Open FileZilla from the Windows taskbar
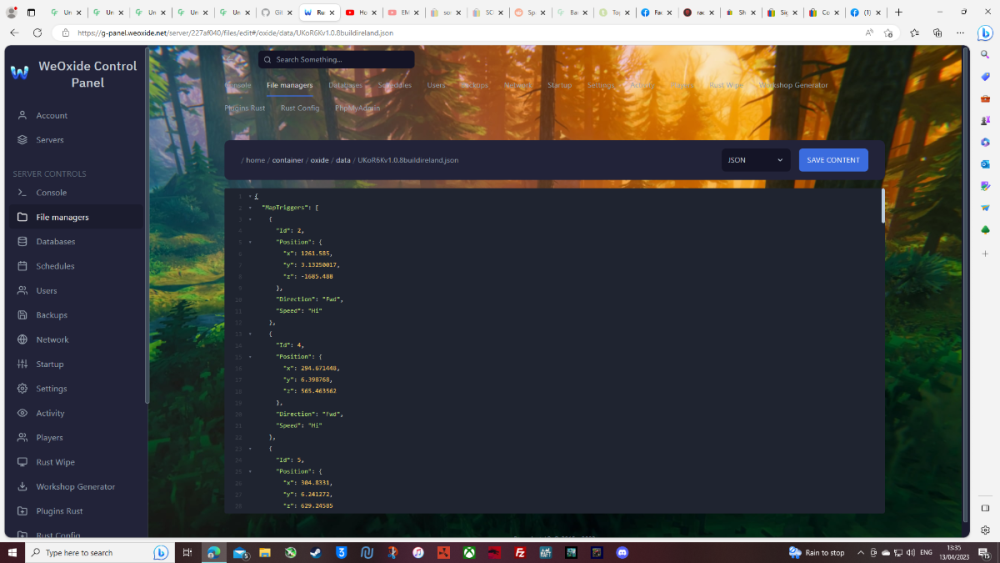Screen dimensions: 1000x563 point(520,553)
